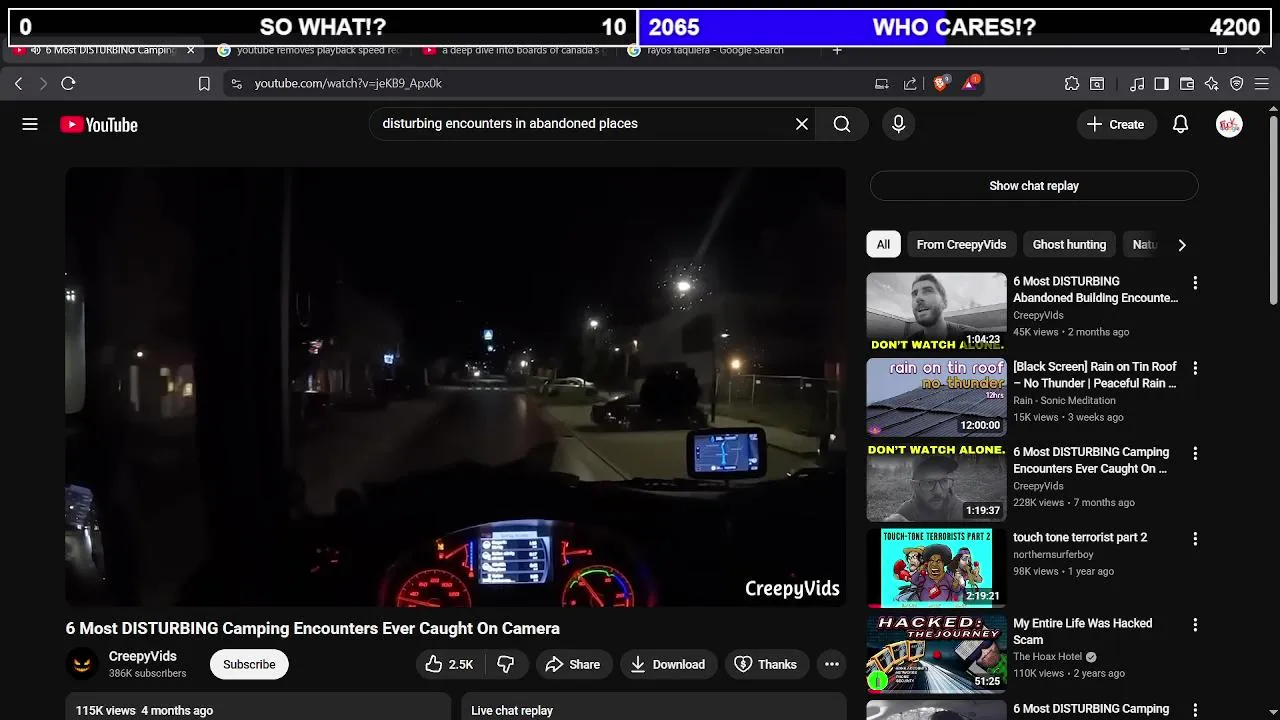Click the share page icon in address bar
Screen dimensions: 1280x720
point(910,84)
